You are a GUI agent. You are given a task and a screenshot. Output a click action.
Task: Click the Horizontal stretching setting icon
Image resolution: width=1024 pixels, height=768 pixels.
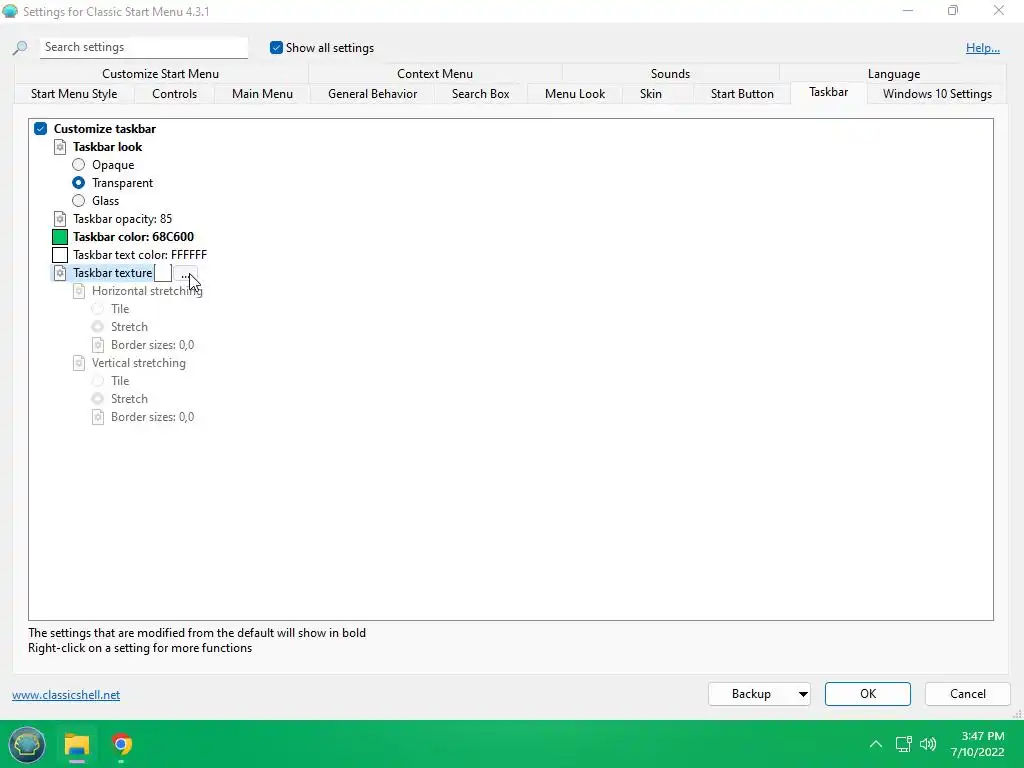point(78,291)
